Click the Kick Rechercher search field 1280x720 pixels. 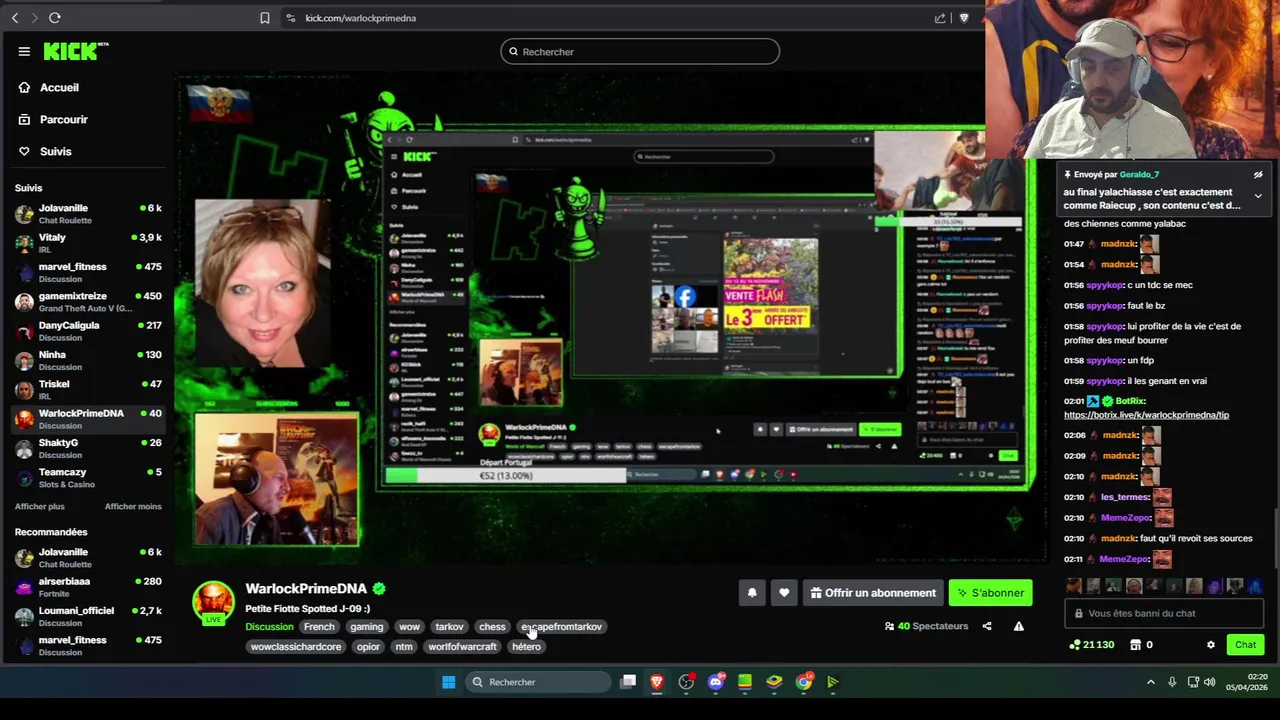click(640, 52)
